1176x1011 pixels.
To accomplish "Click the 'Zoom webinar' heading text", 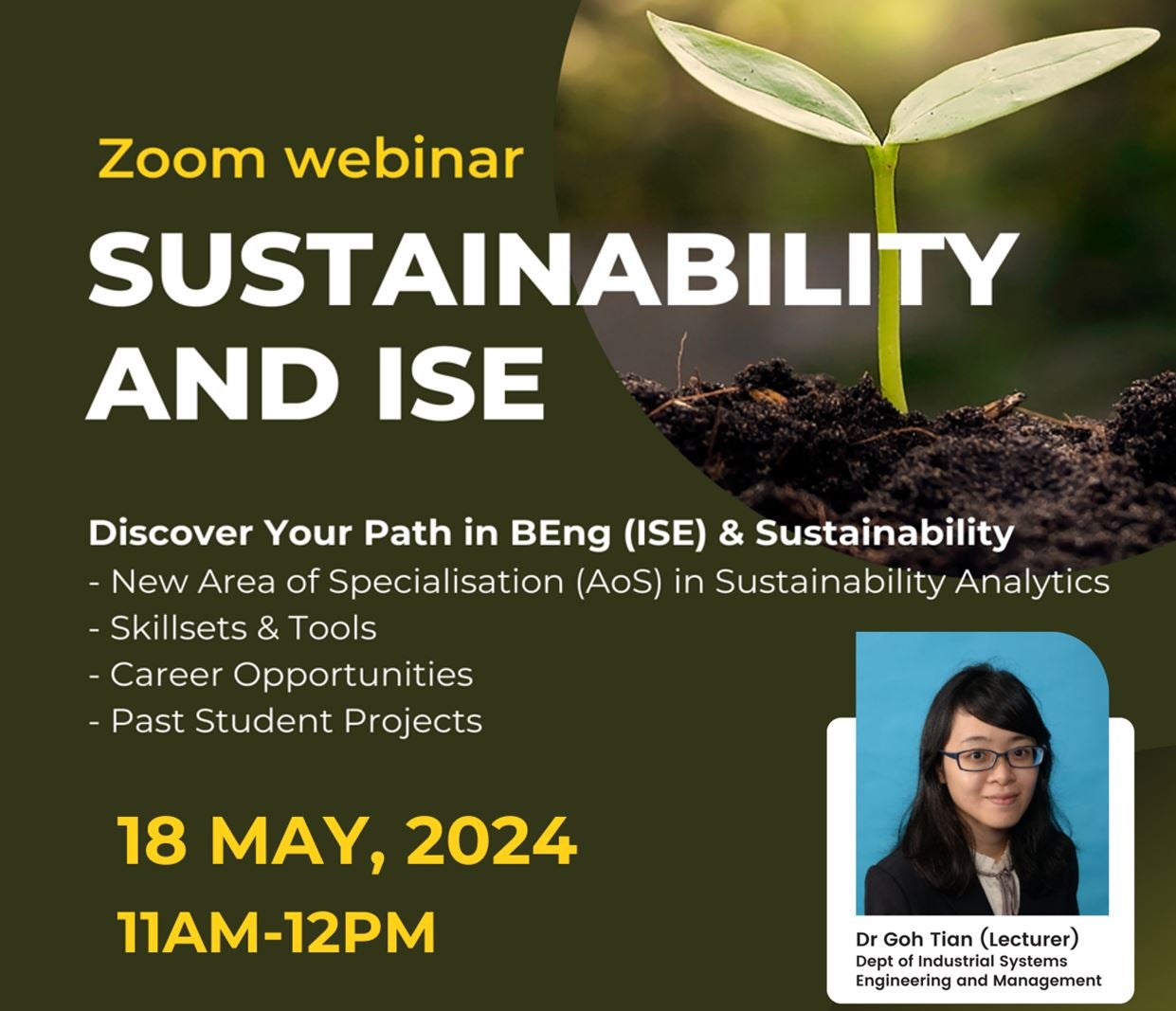I will point(310,158).
